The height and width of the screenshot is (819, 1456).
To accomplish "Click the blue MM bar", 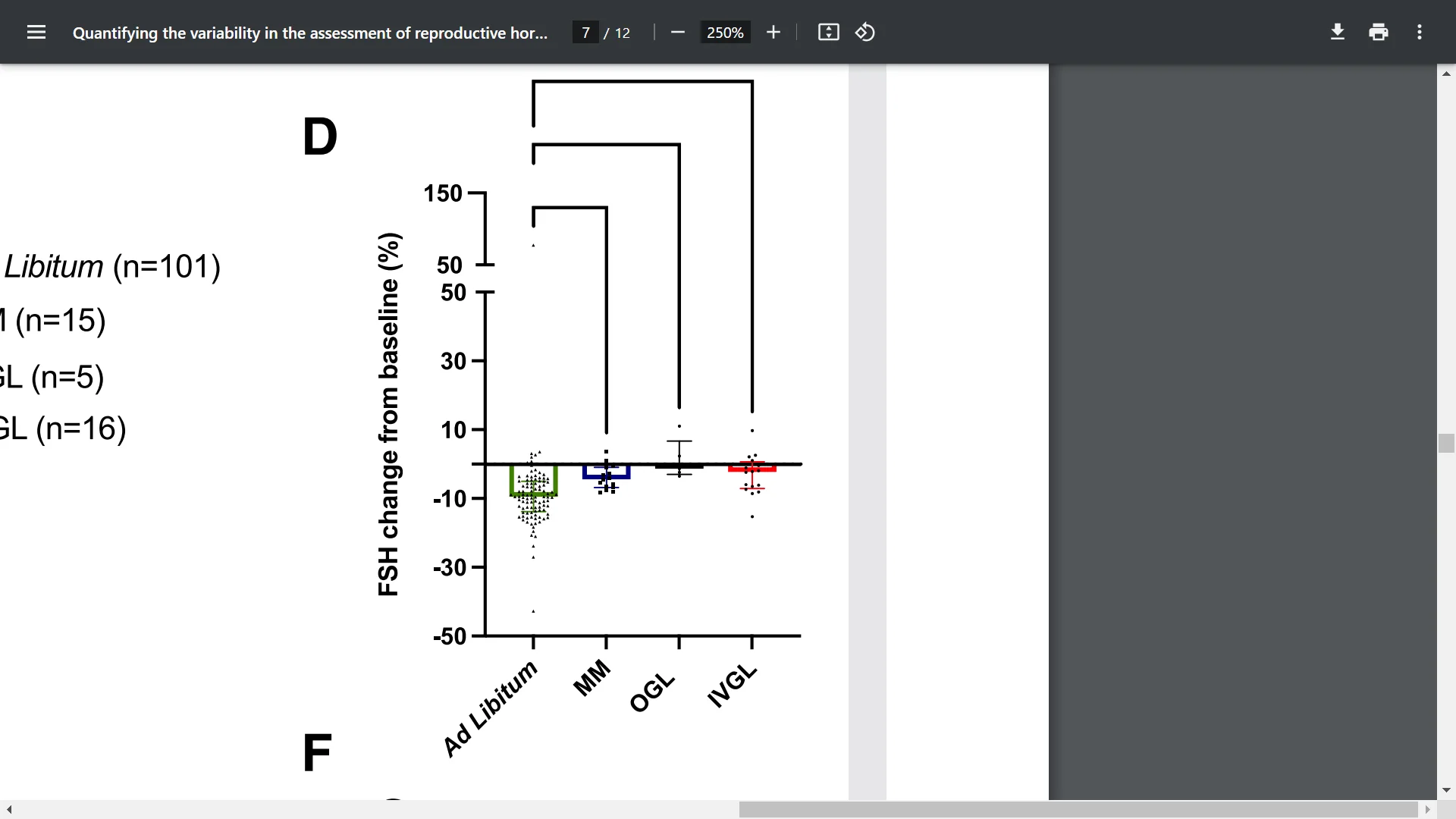I will [x=607, y=472].
